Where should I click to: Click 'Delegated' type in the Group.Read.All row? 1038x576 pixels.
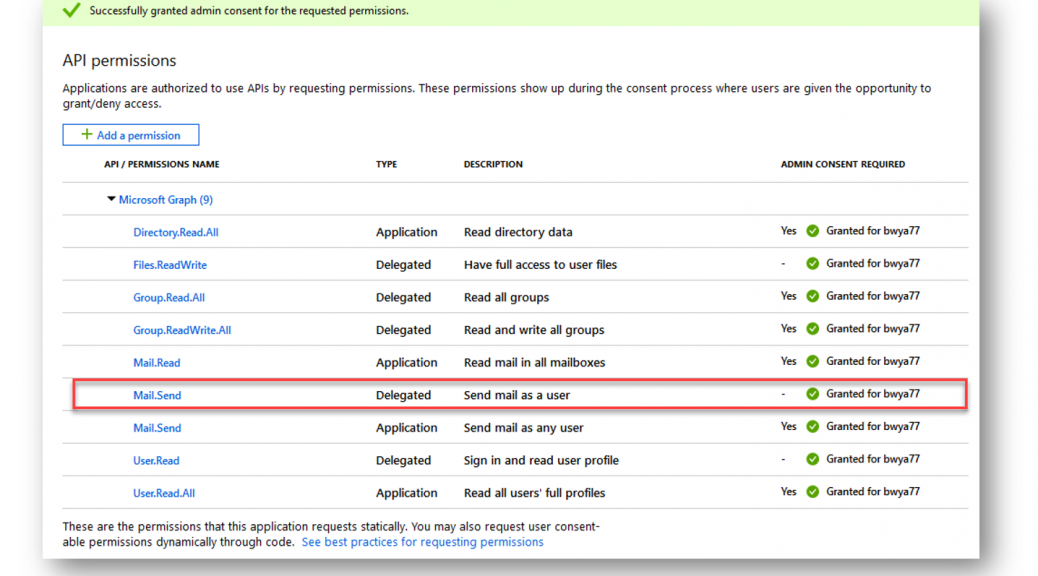click(403, 297)
